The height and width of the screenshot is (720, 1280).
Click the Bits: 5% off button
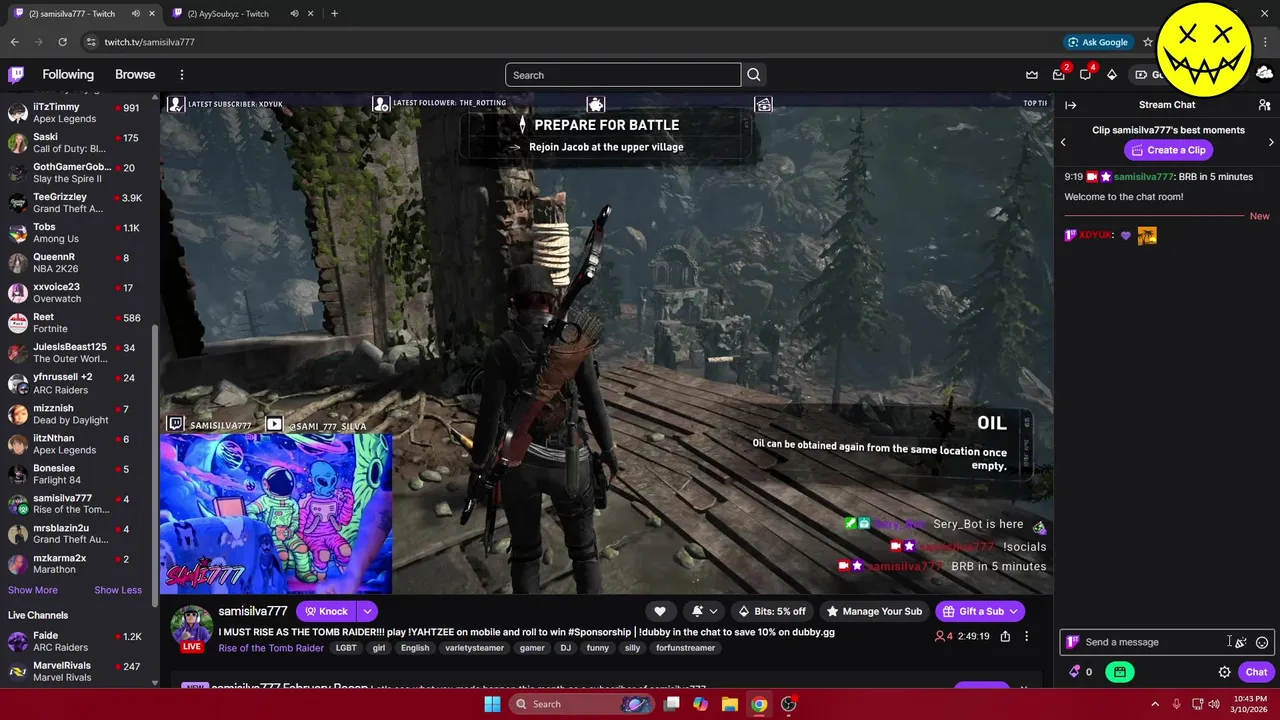(x=772, y=611)
